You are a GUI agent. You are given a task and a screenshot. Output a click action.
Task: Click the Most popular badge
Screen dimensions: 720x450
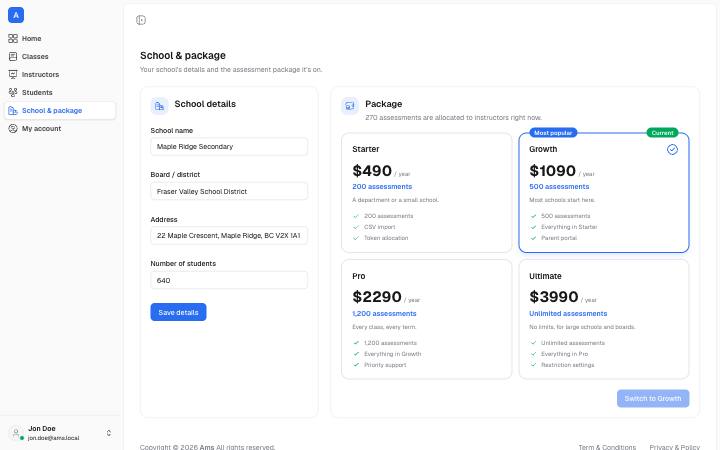(553, 133)
